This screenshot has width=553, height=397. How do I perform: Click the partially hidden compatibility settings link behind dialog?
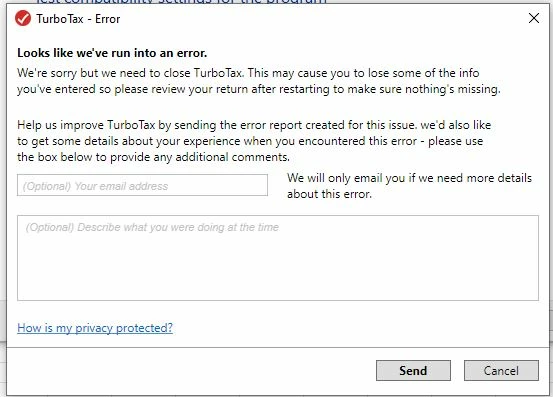pos(181,2)
